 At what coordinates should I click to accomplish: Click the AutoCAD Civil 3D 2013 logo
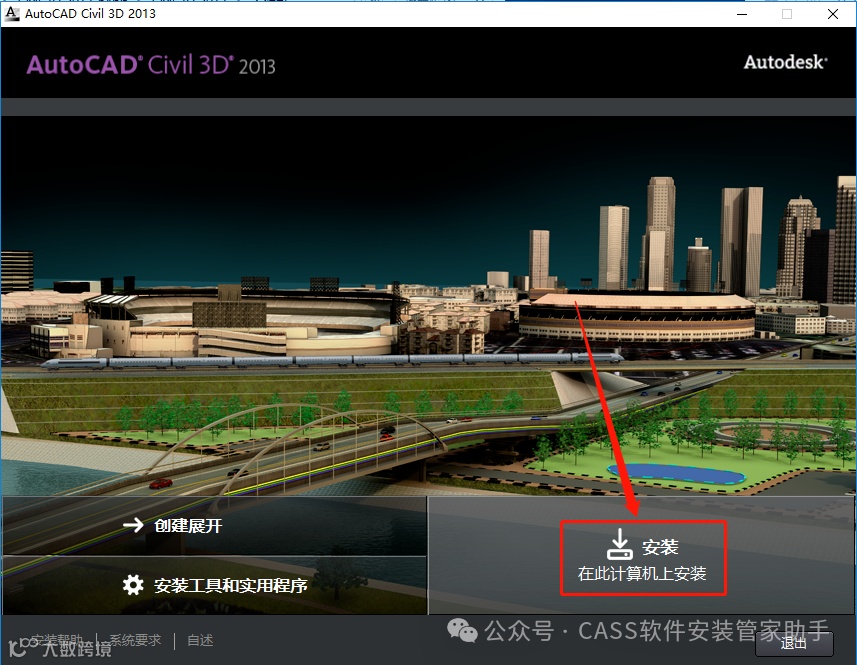click(x=151, y=65)
